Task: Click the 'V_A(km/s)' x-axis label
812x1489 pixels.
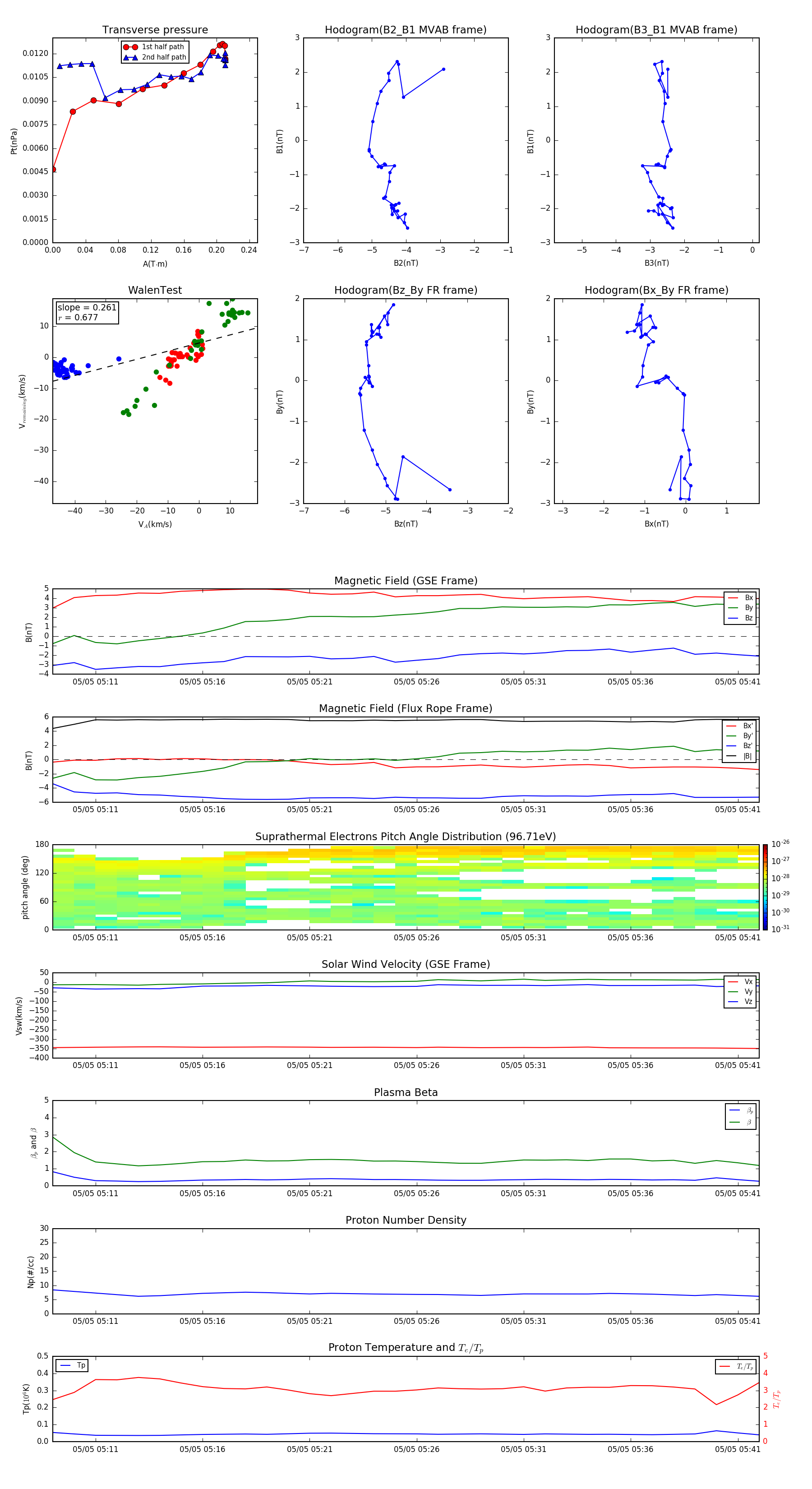Action: pyautogui.click(x=155, y=524)
